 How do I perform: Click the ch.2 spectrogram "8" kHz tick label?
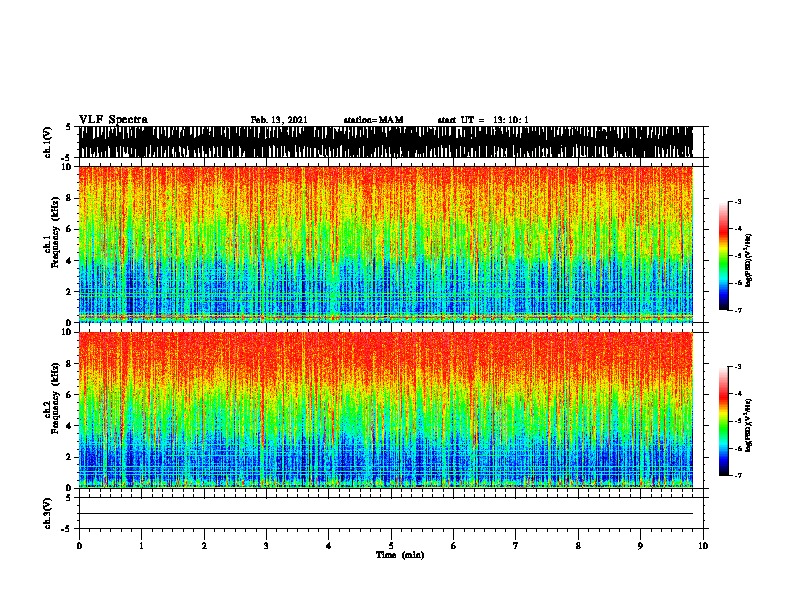[70, 364]
